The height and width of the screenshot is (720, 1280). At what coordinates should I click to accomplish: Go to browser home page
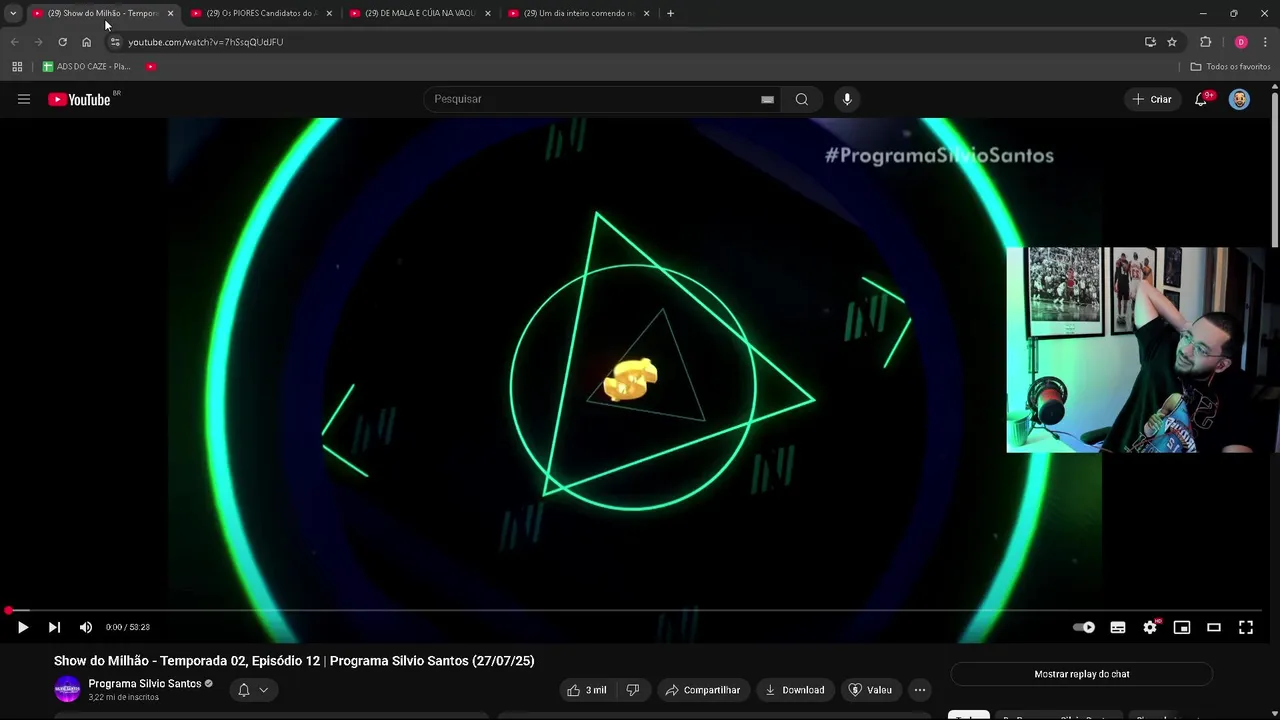[86, 42]
